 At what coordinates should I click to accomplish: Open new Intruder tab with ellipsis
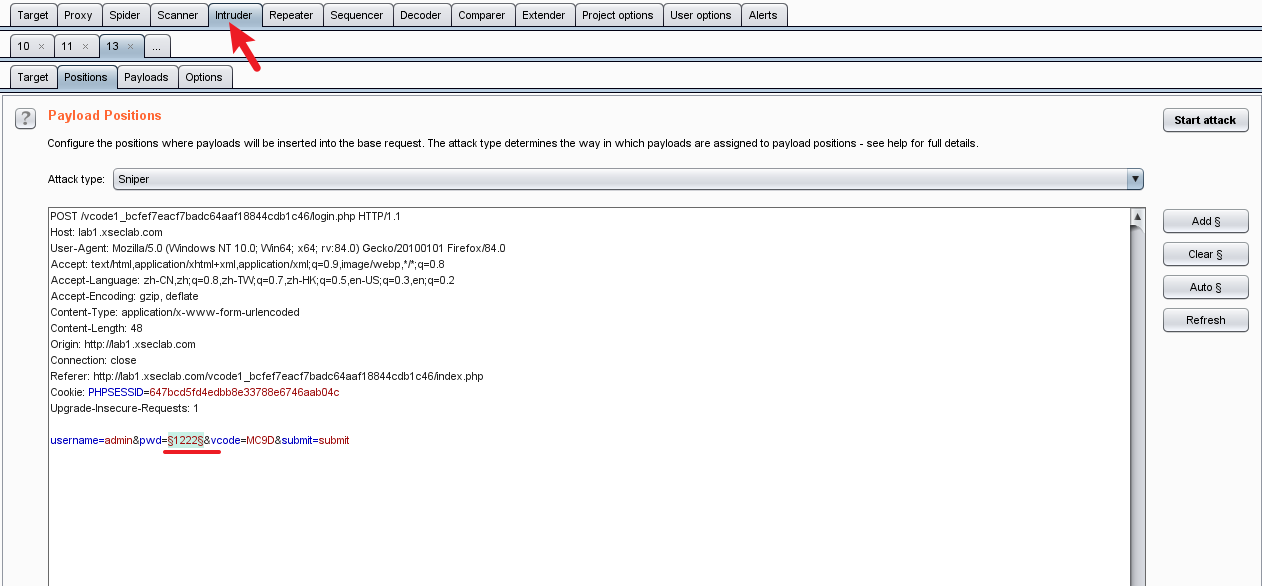[158, 46]
